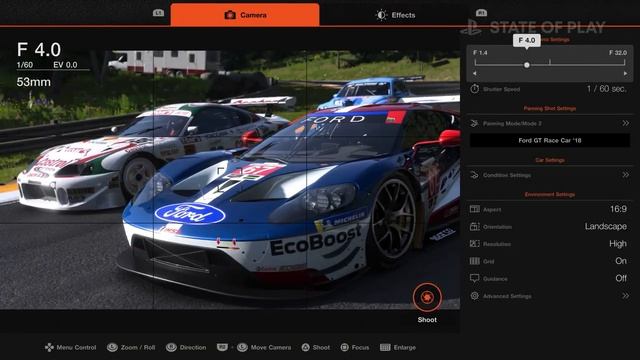The width and height of the screenshot is (640, 360).
Task: Click the triangle icon beside Shoot
Action: click(x=305, y=347)
